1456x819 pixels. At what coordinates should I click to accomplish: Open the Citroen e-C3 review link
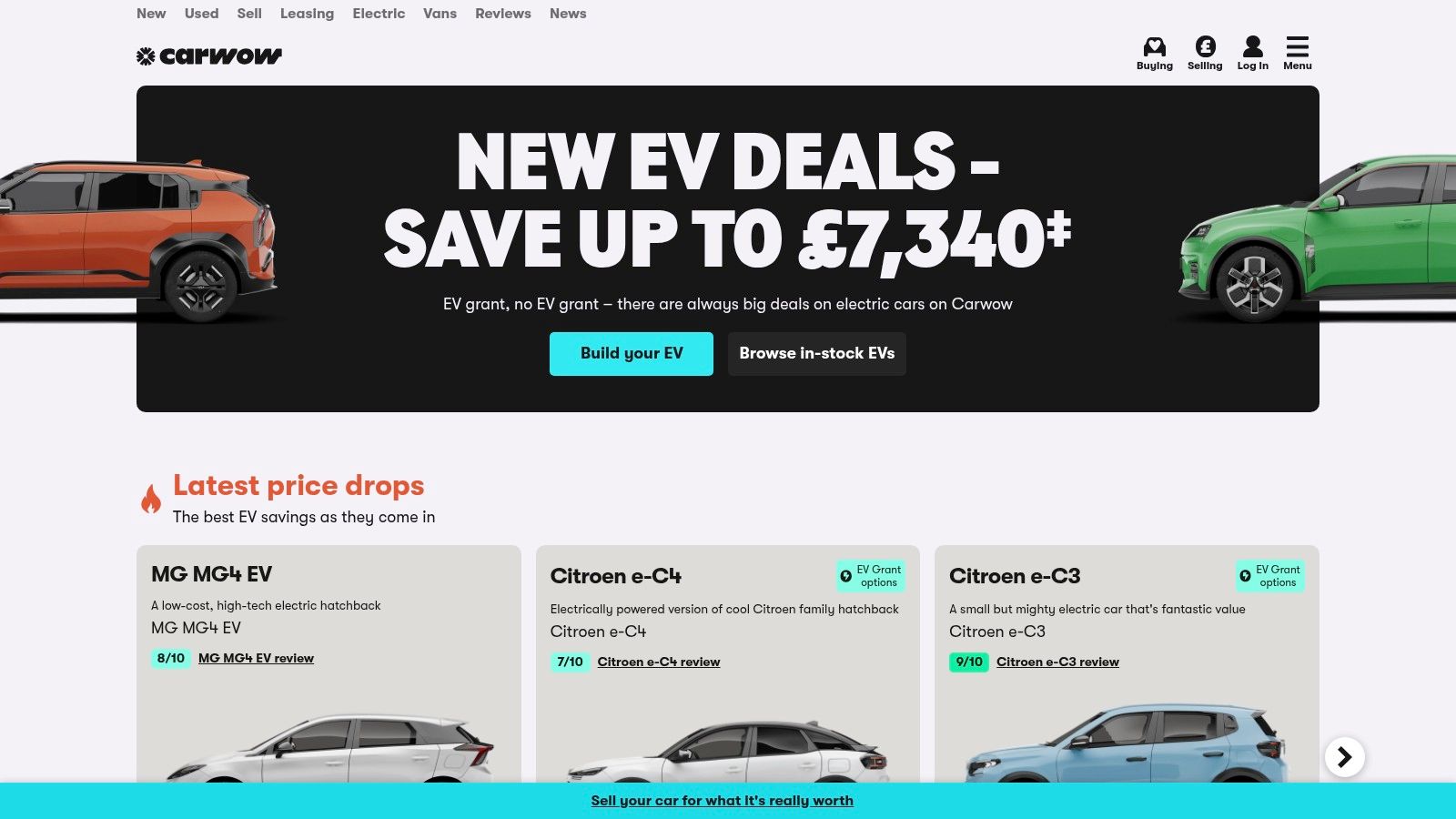coord(1057,662)
